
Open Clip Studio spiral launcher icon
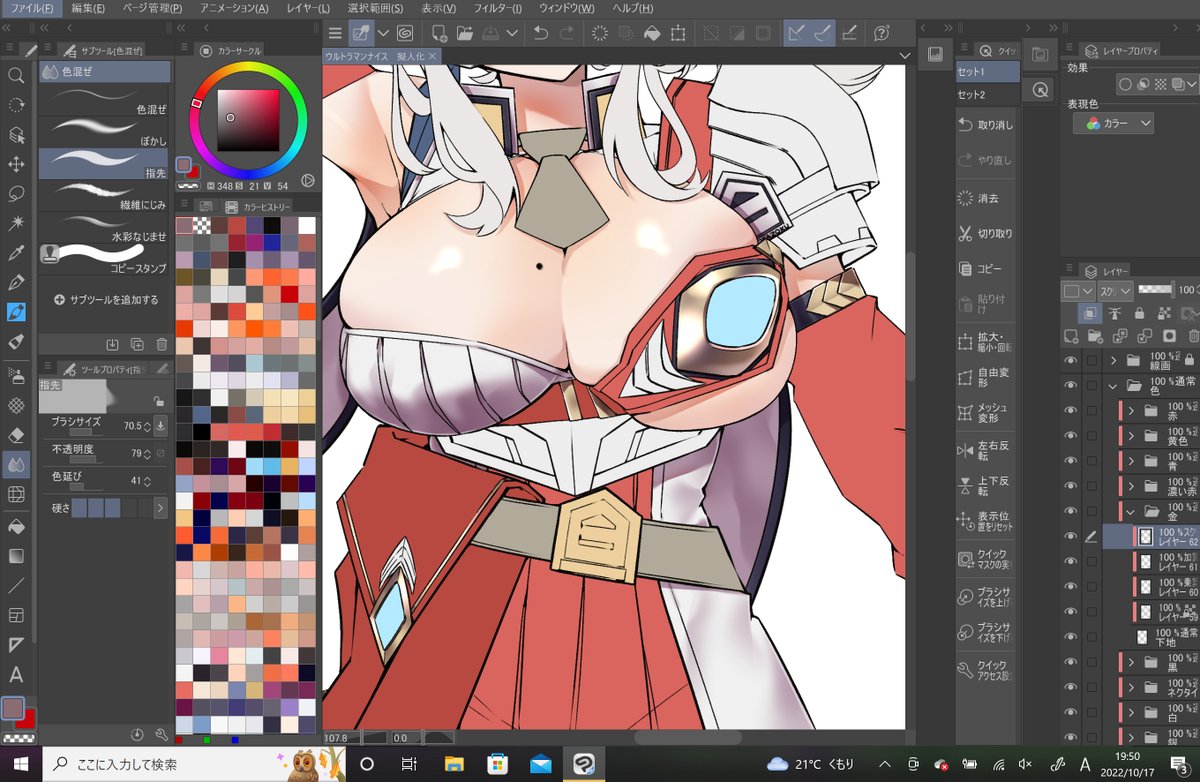[x=404, y=33]
